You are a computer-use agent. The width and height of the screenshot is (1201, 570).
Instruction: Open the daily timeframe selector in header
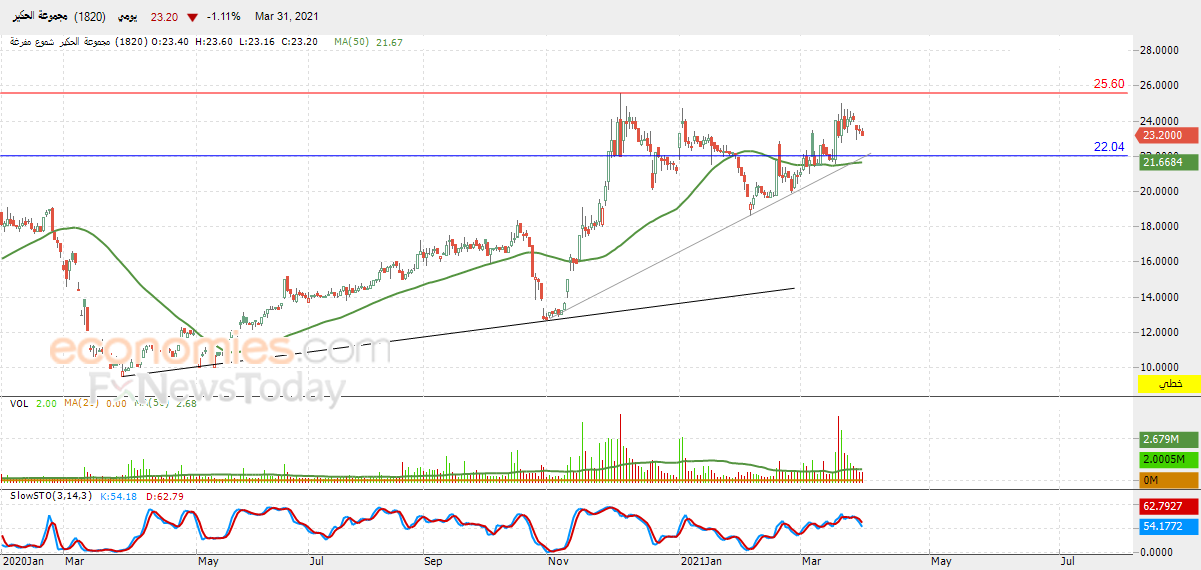pyautogui.click(x=128, y=17)
